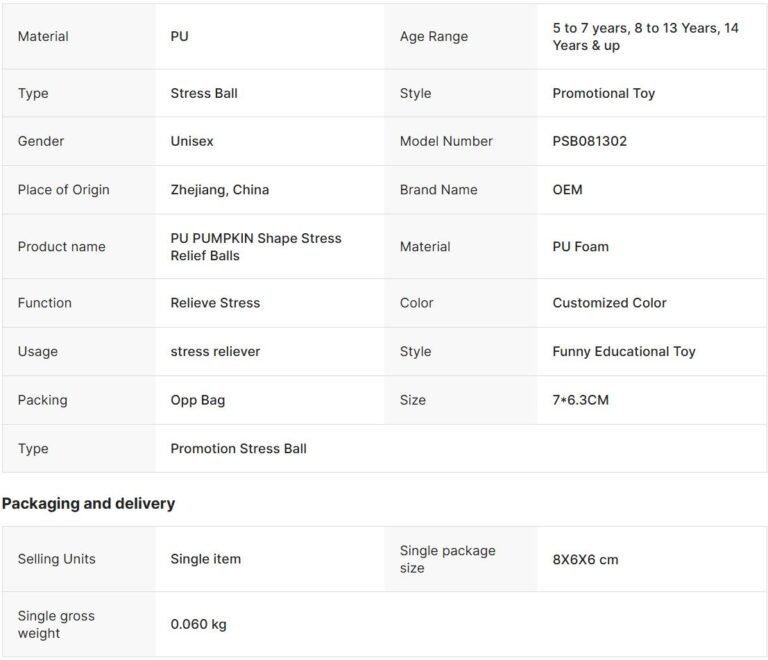This screenshot has width=768, height=660.
Task: Select the "PU PUMPKIN Shape Stress Relief Balls" text
Action: (x=256, y=246)
